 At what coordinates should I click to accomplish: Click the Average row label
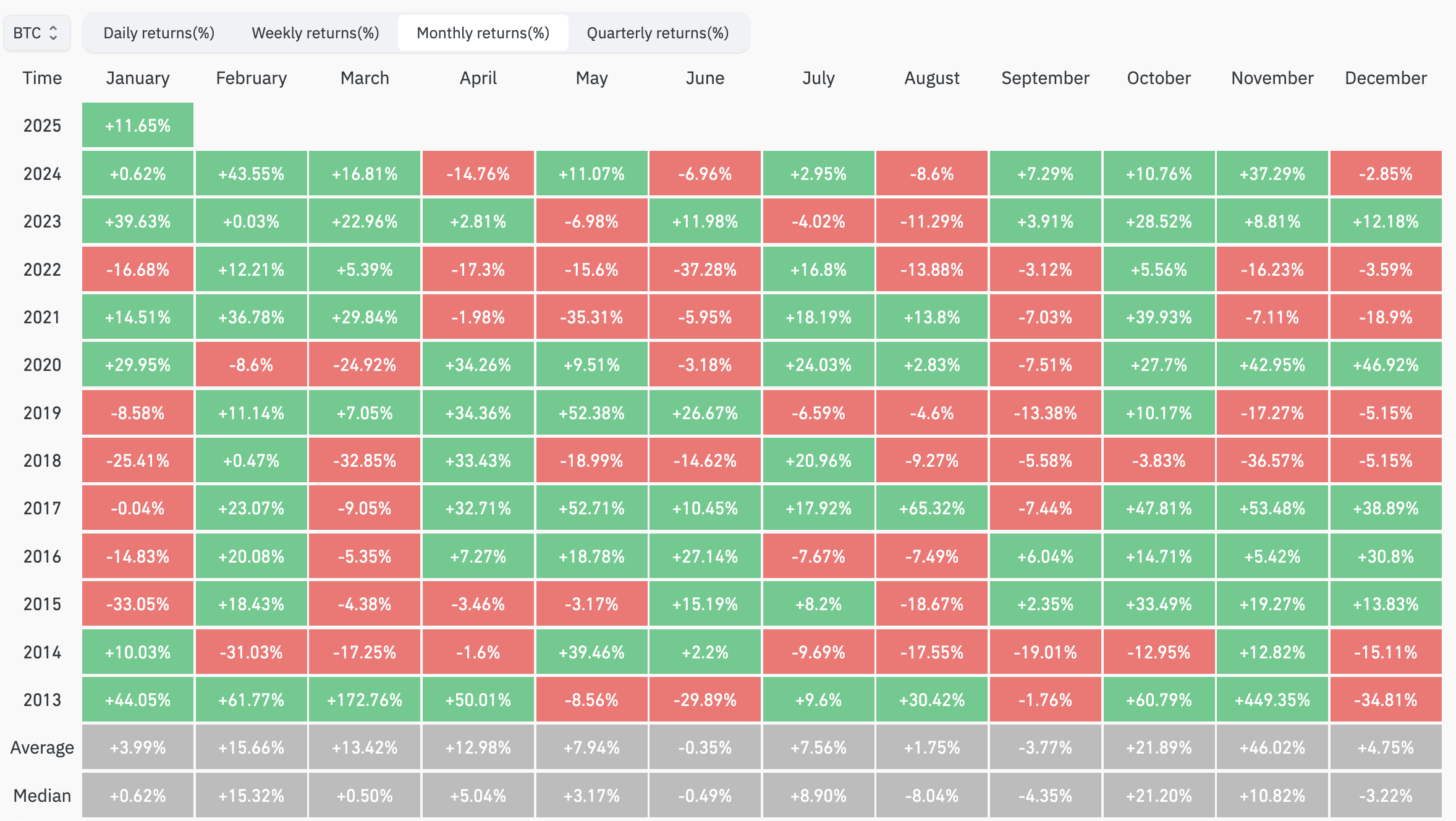point(42,747)
